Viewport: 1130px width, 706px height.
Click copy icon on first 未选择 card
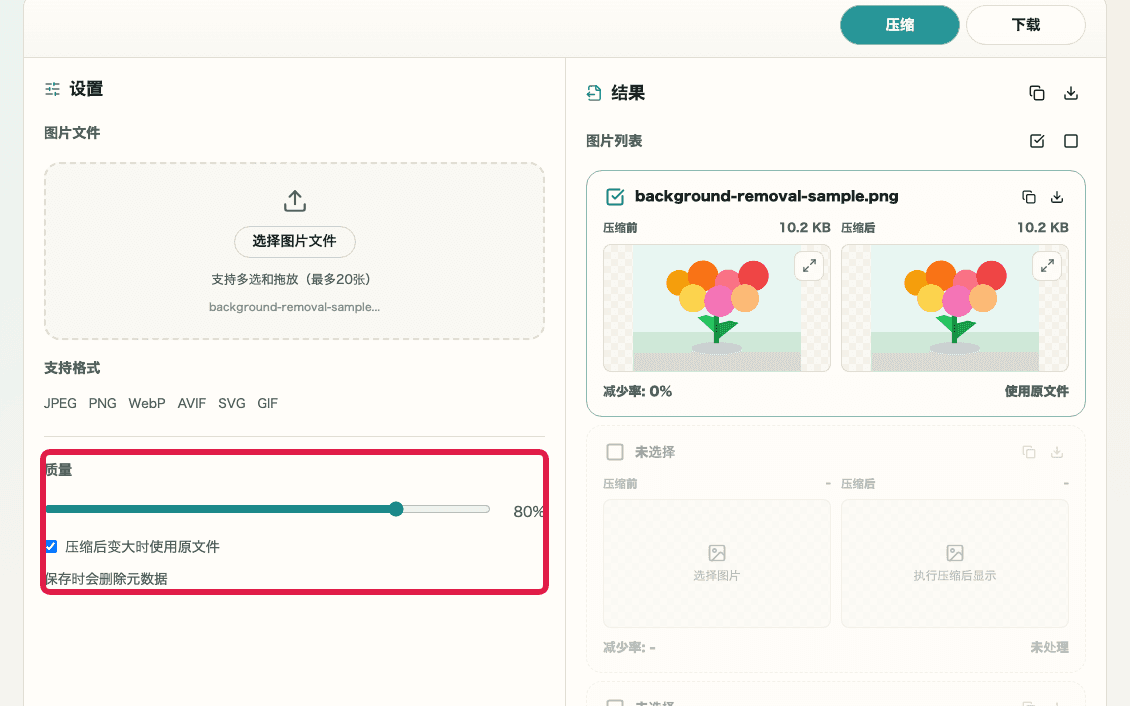tap(1029, 452)
